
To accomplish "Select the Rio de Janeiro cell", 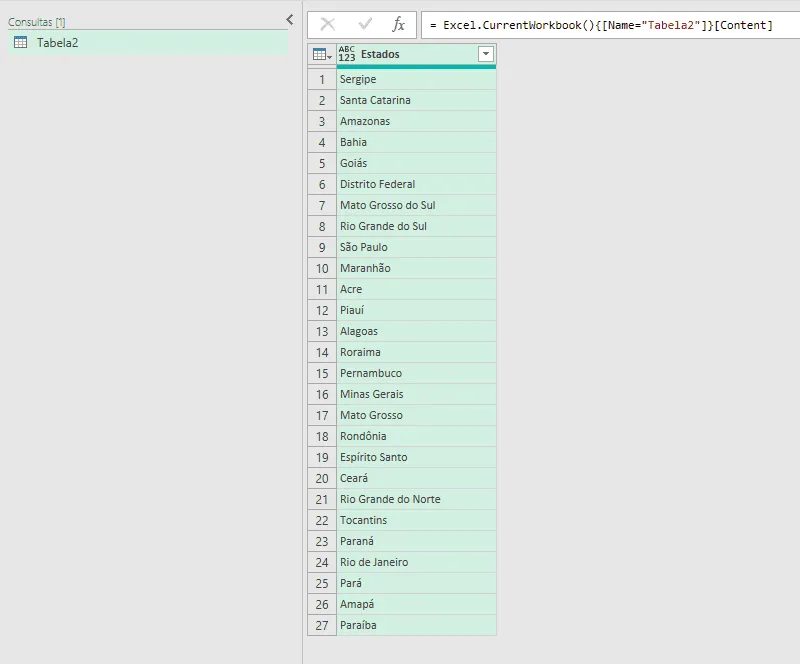I will click(x=416, y=562).
